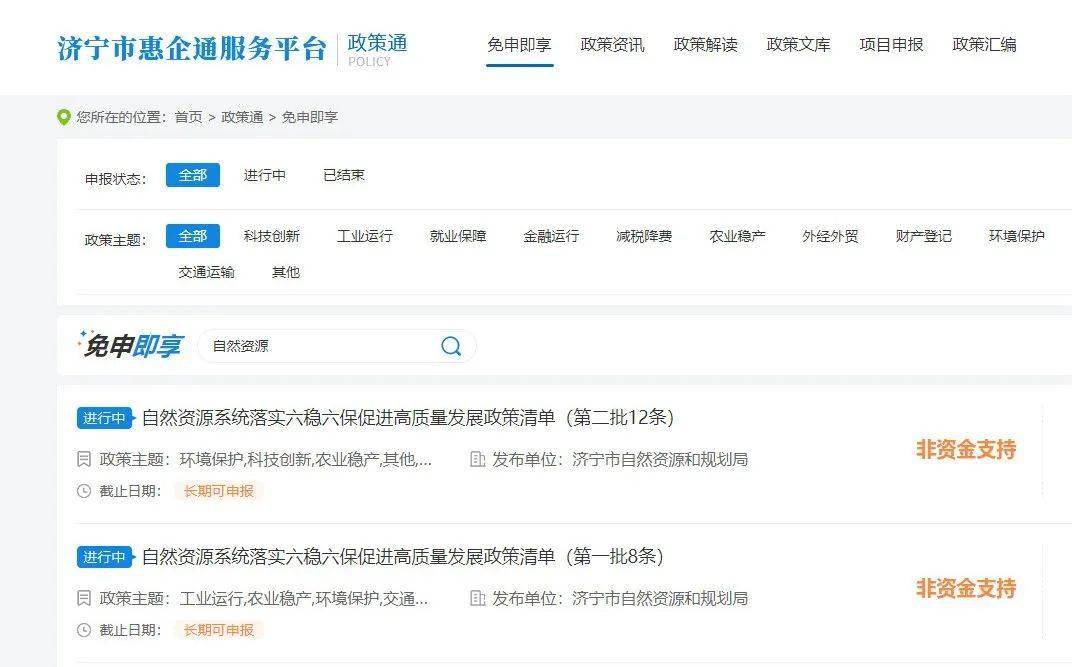The height and width of the screenshot is (667, 1072).
Task: Click the document icon beside second 政策主题
Action: coord(84,599)
